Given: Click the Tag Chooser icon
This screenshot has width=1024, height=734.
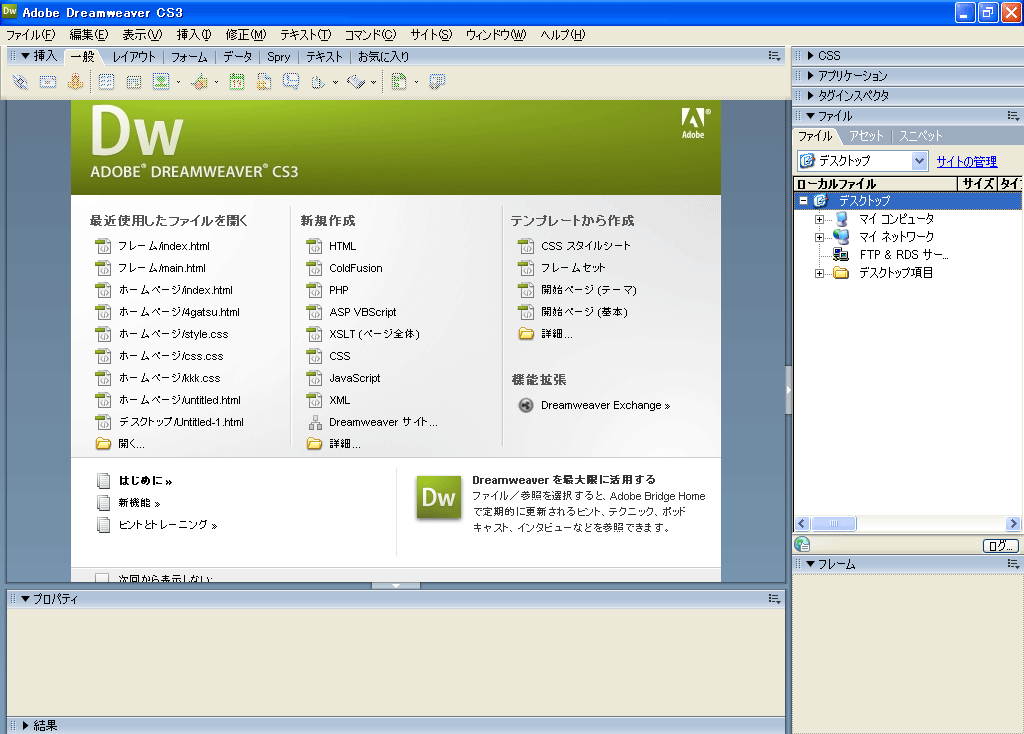Looking at the screenshot, I should tap(436, 82).
